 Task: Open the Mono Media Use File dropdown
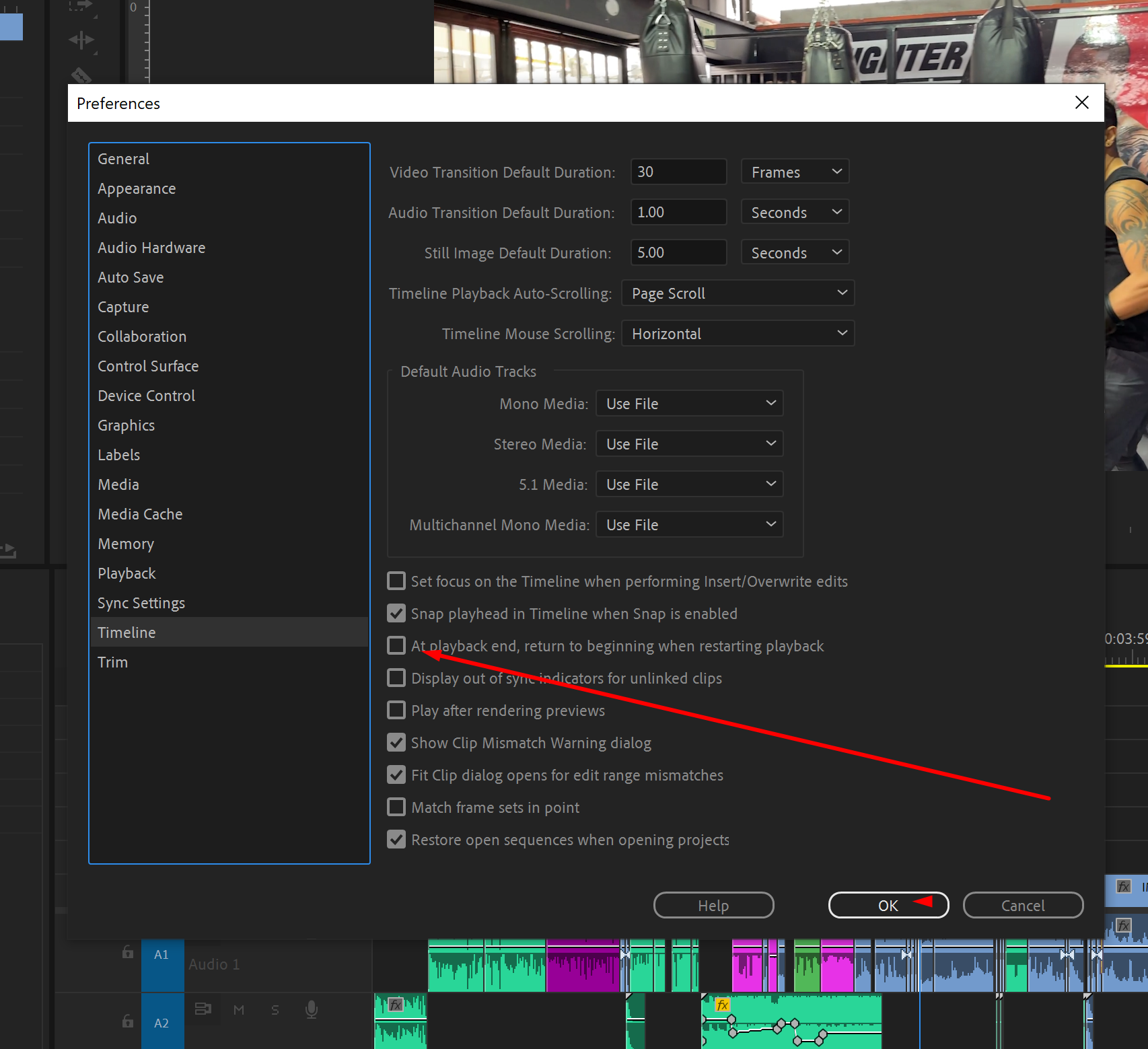coord(690,403)
